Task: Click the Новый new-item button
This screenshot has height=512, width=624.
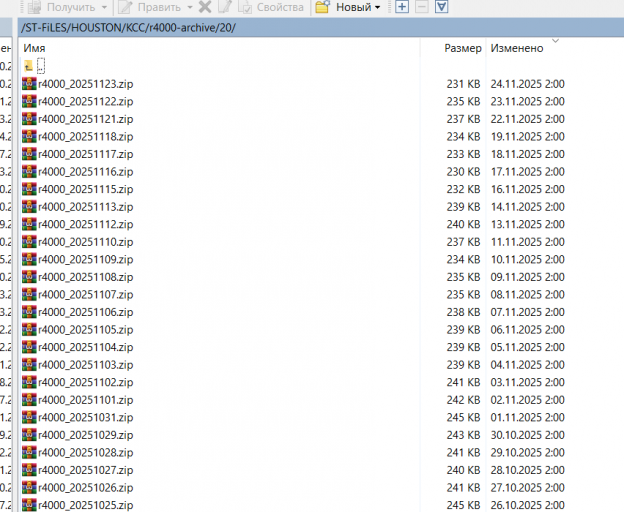Action: (x=343, y=7)
